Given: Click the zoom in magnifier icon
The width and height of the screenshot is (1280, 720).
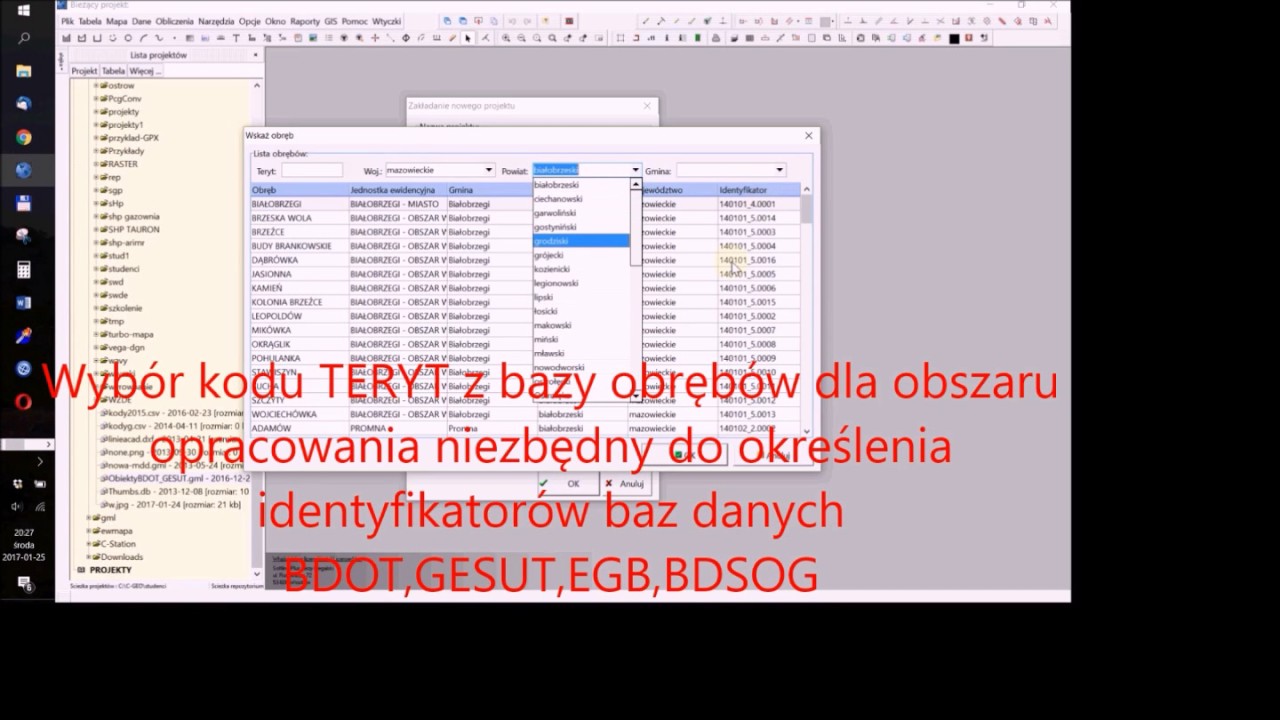Looking at the screenshot, I should tap(505, 38).
